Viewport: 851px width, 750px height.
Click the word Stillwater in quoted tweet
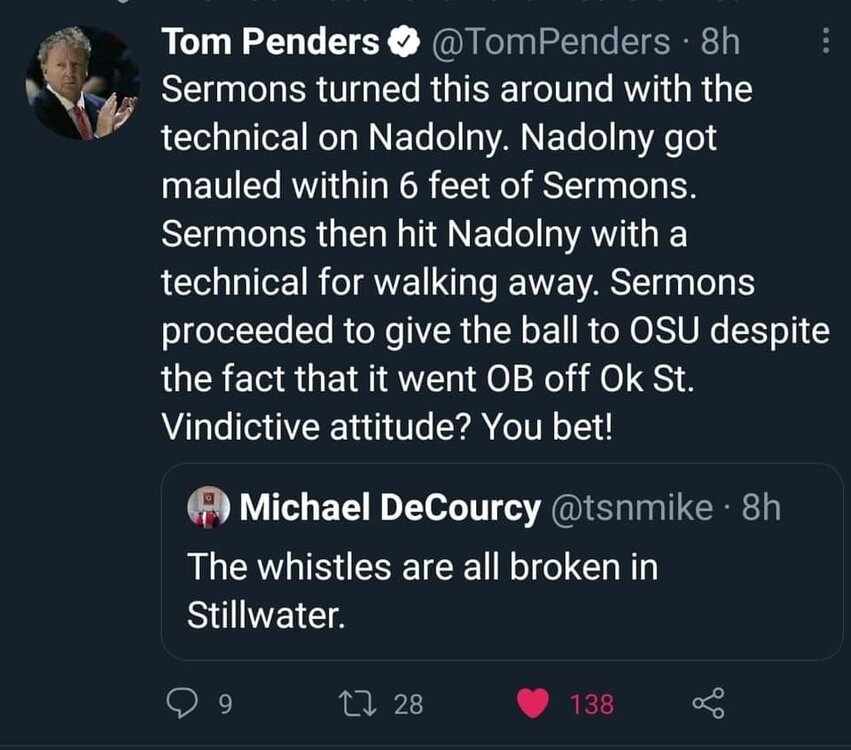point(265,614)
